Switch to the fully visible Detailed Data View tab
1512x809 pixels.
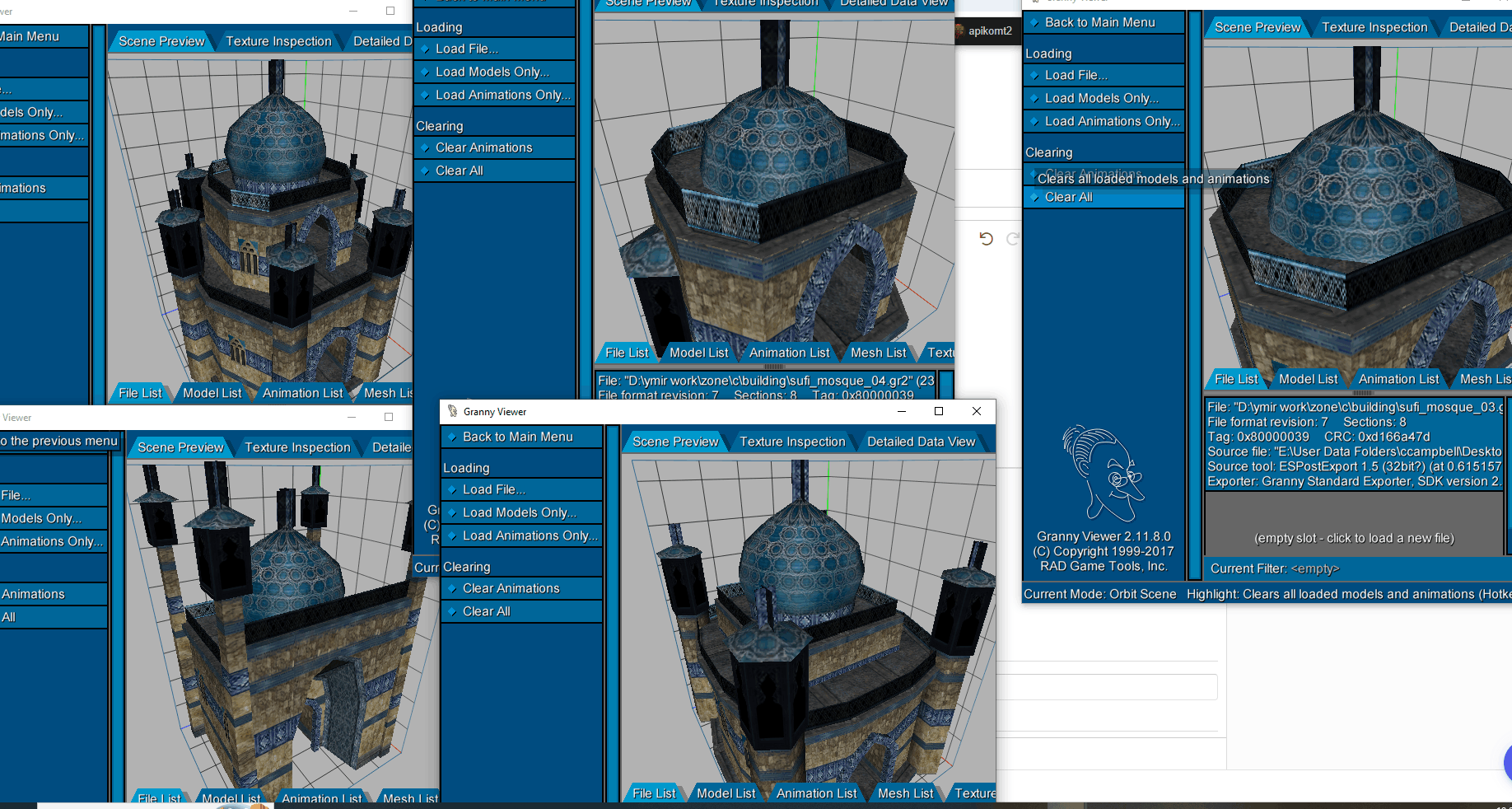tap(921, 442)
